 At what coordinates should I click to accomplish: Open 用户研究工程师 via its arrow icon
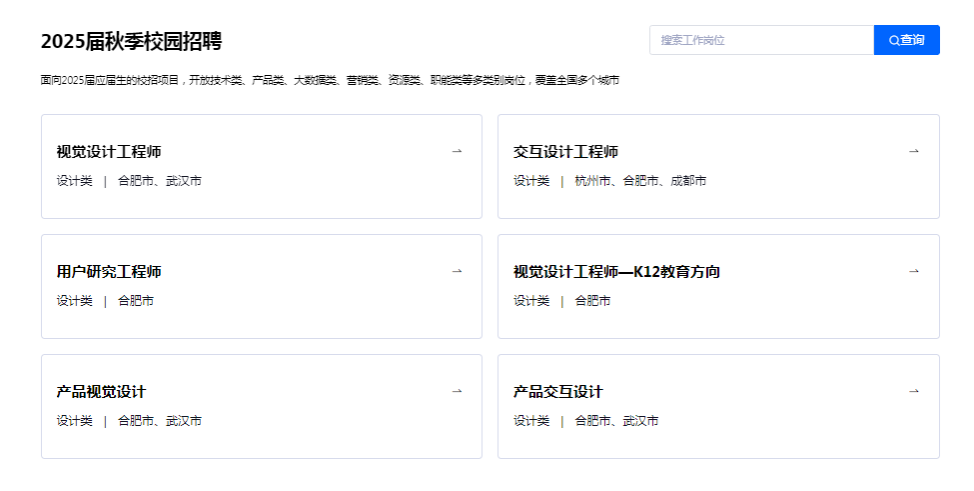(x=457, y=271)
